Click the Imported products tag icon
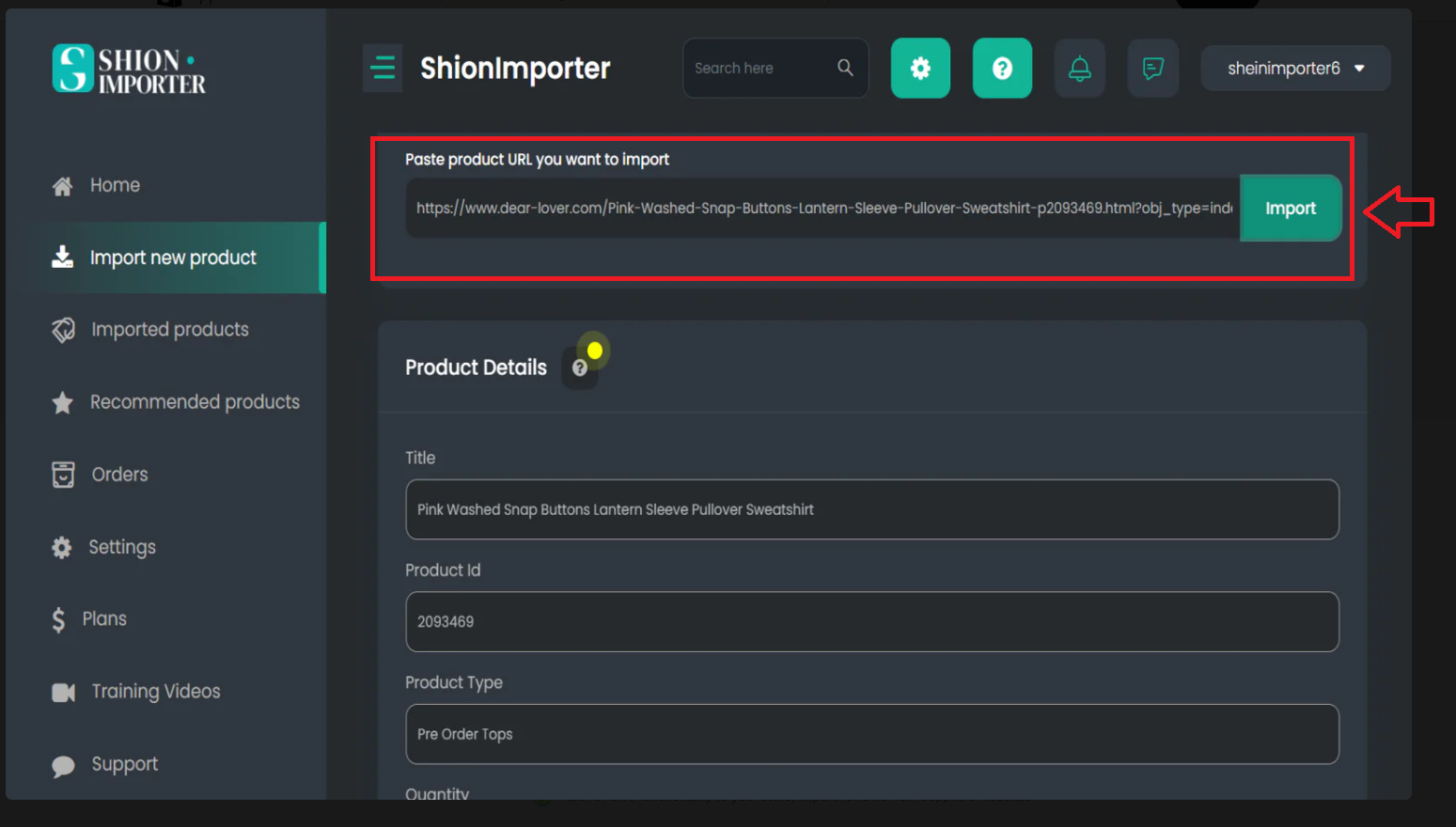Viewport: 1456px width, 827px height. coord(63,330)
